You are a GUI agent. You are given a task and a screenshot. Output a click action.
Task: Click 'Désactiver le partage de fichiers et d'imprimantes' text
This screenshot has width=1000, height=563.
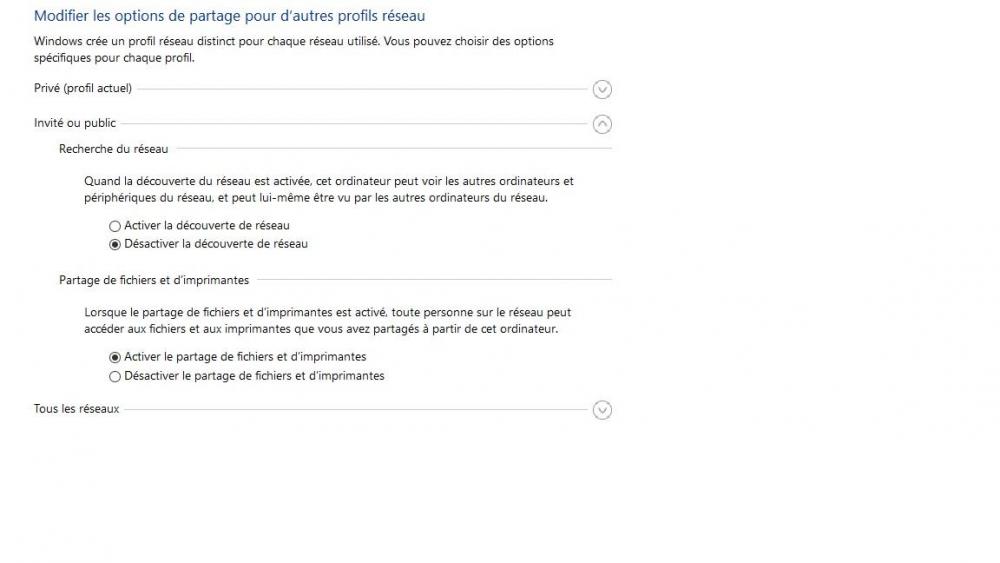[254, 376]
